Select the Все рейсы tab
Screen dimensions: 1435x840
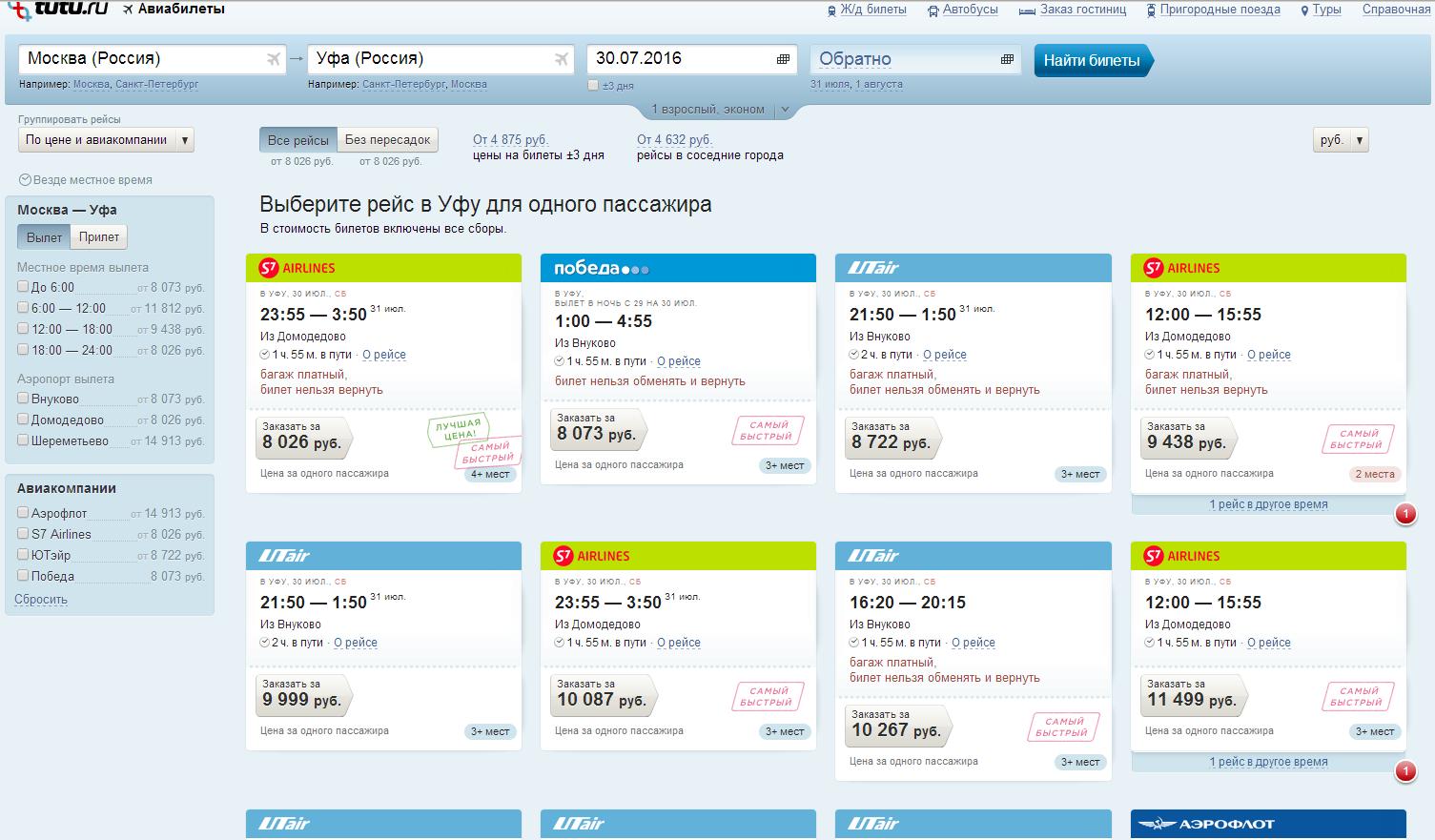[298, 140]
